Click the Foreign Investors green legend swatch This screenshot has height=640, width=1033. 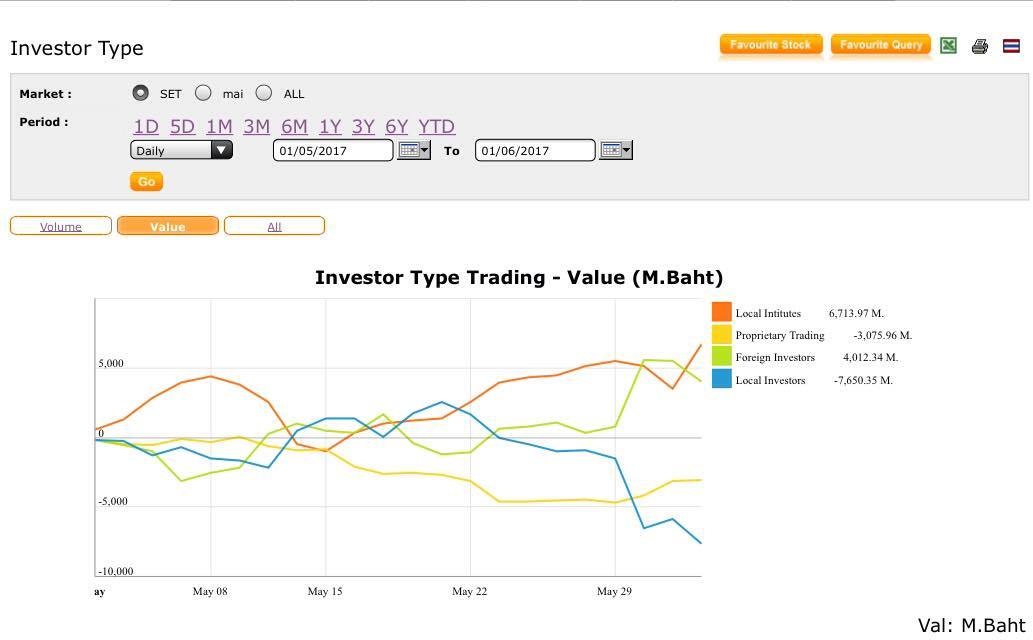coord(722,357)
